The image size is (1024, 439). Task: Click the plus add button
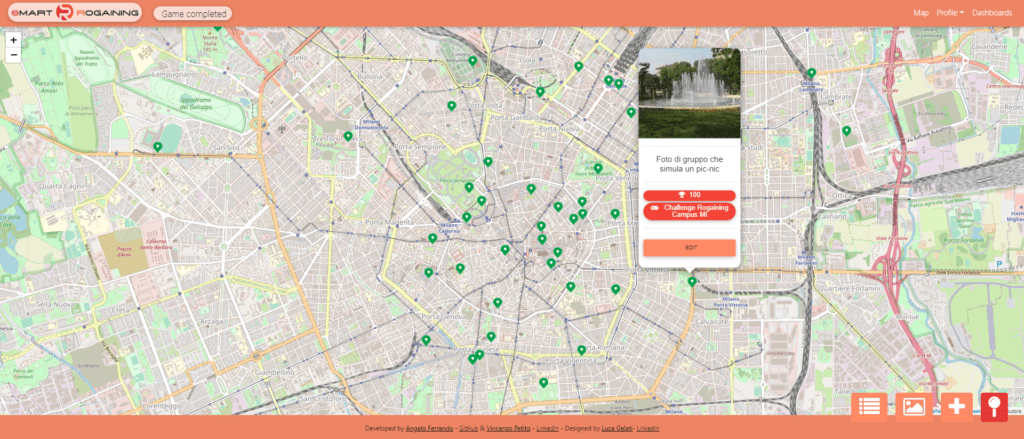[x=957, y=406]
